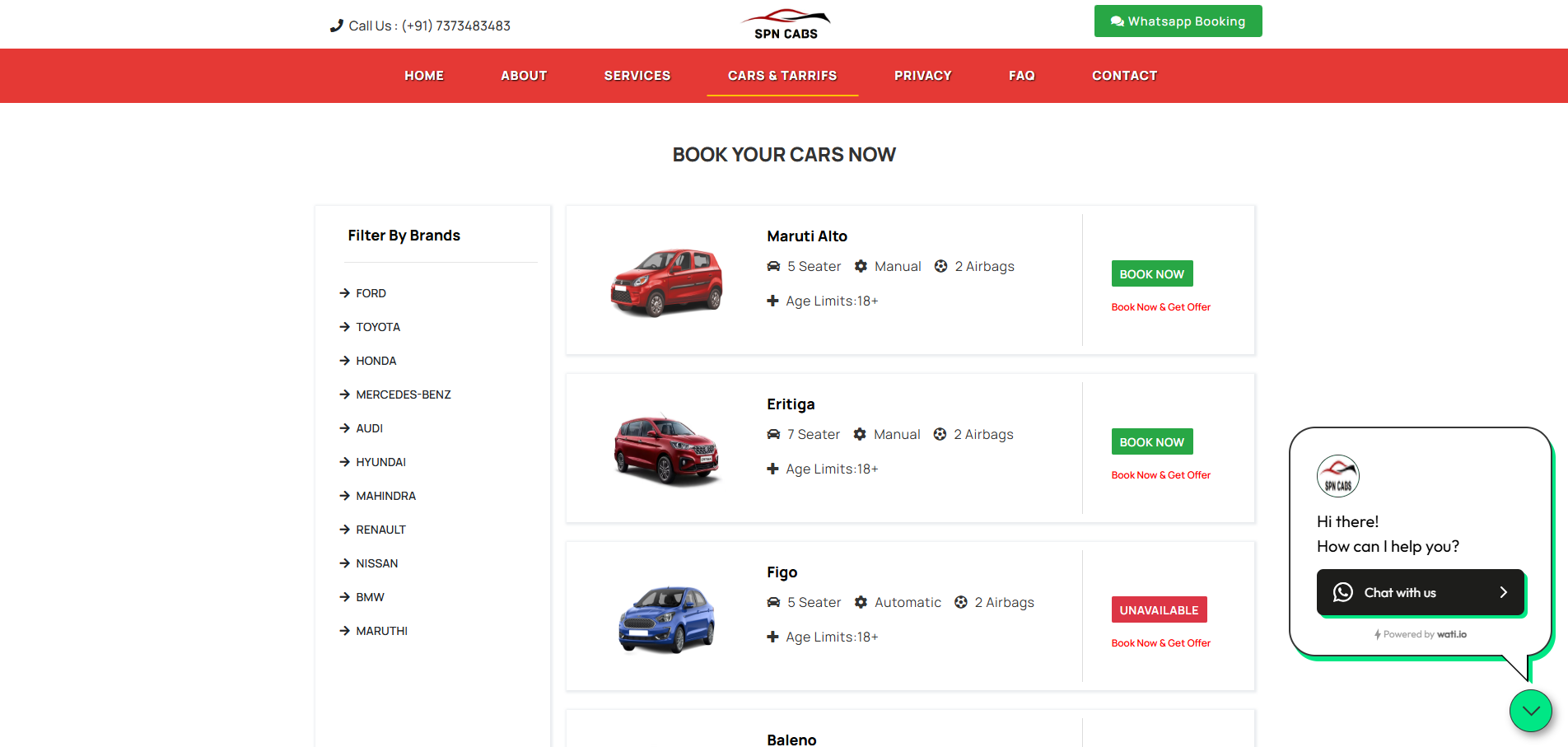Click the SPN CABS avatar in chat widget
Screen dimensions: 1568x747
tap(1337, 476)
